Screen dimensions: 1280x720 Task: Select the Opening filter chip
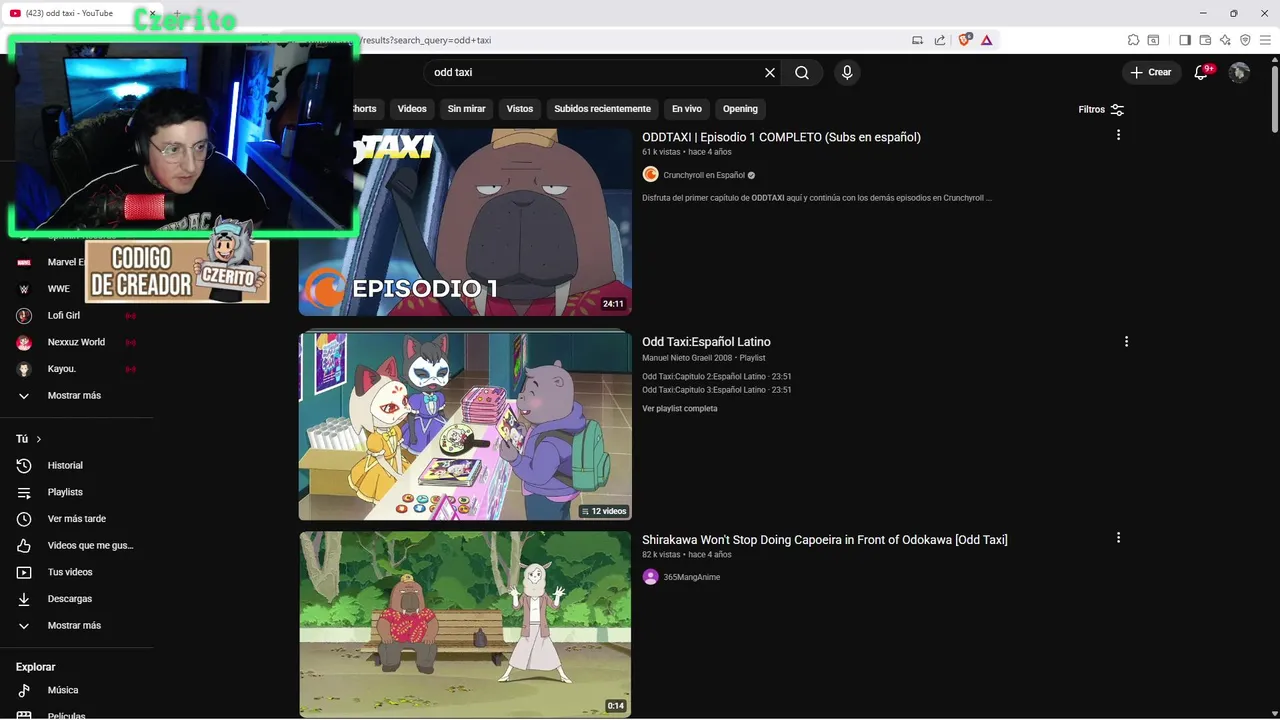[x=740, y=109]
